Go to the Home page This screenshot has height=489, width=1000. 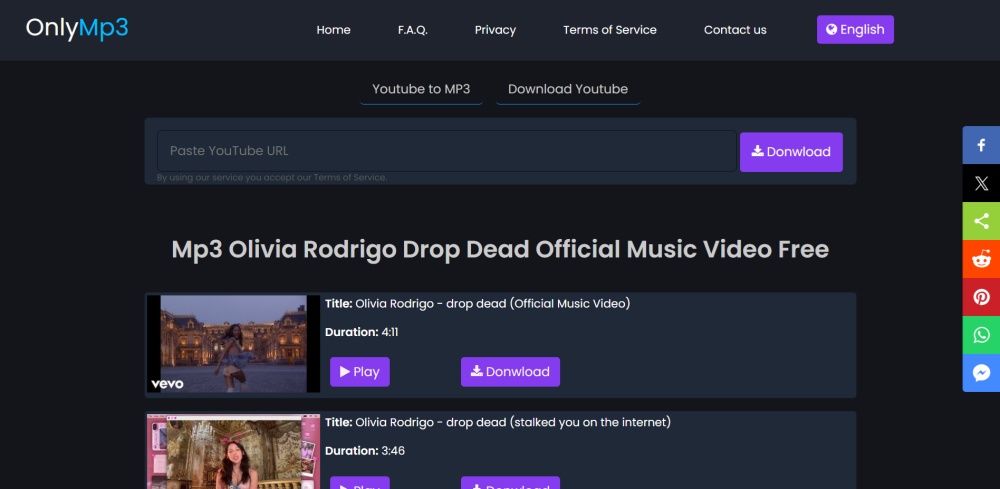pyautogui.click(x=334, y=30)
